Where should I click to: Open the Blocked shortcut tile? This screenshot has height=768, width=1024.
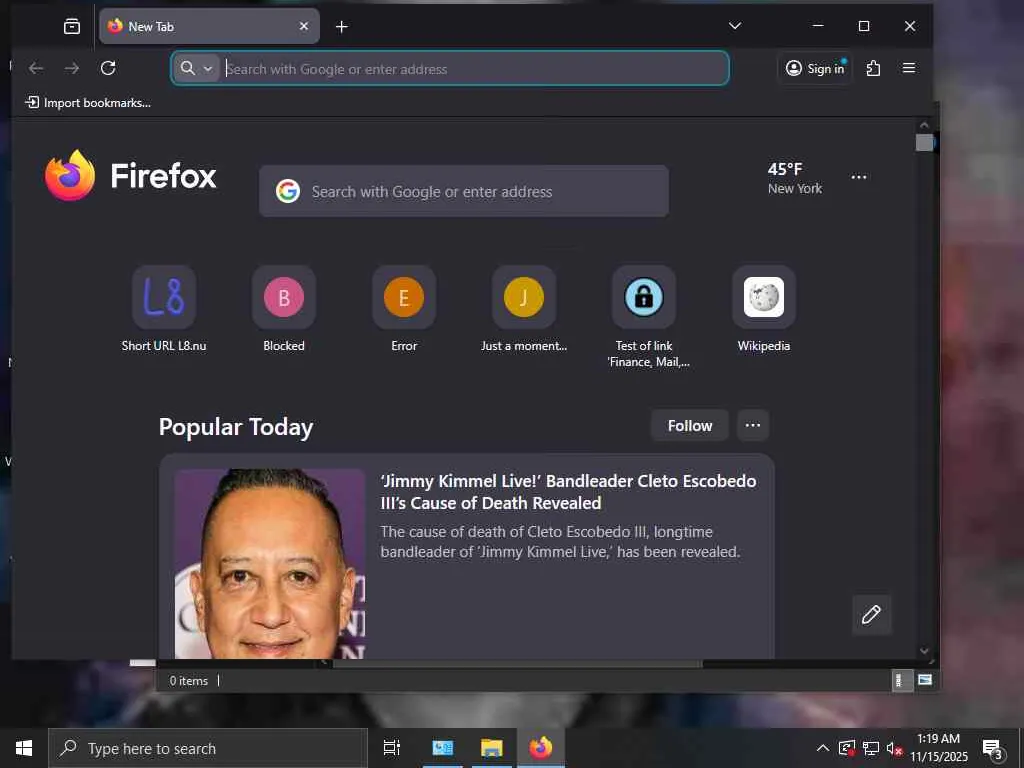coord(284,310)
